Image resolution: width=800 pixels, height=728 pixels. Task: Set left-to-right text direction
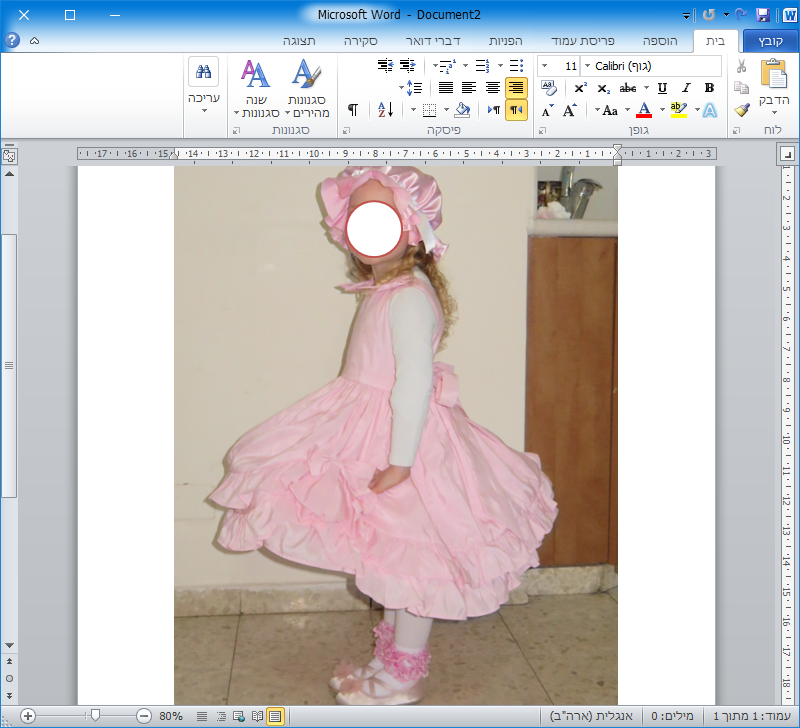click(493, 110)
